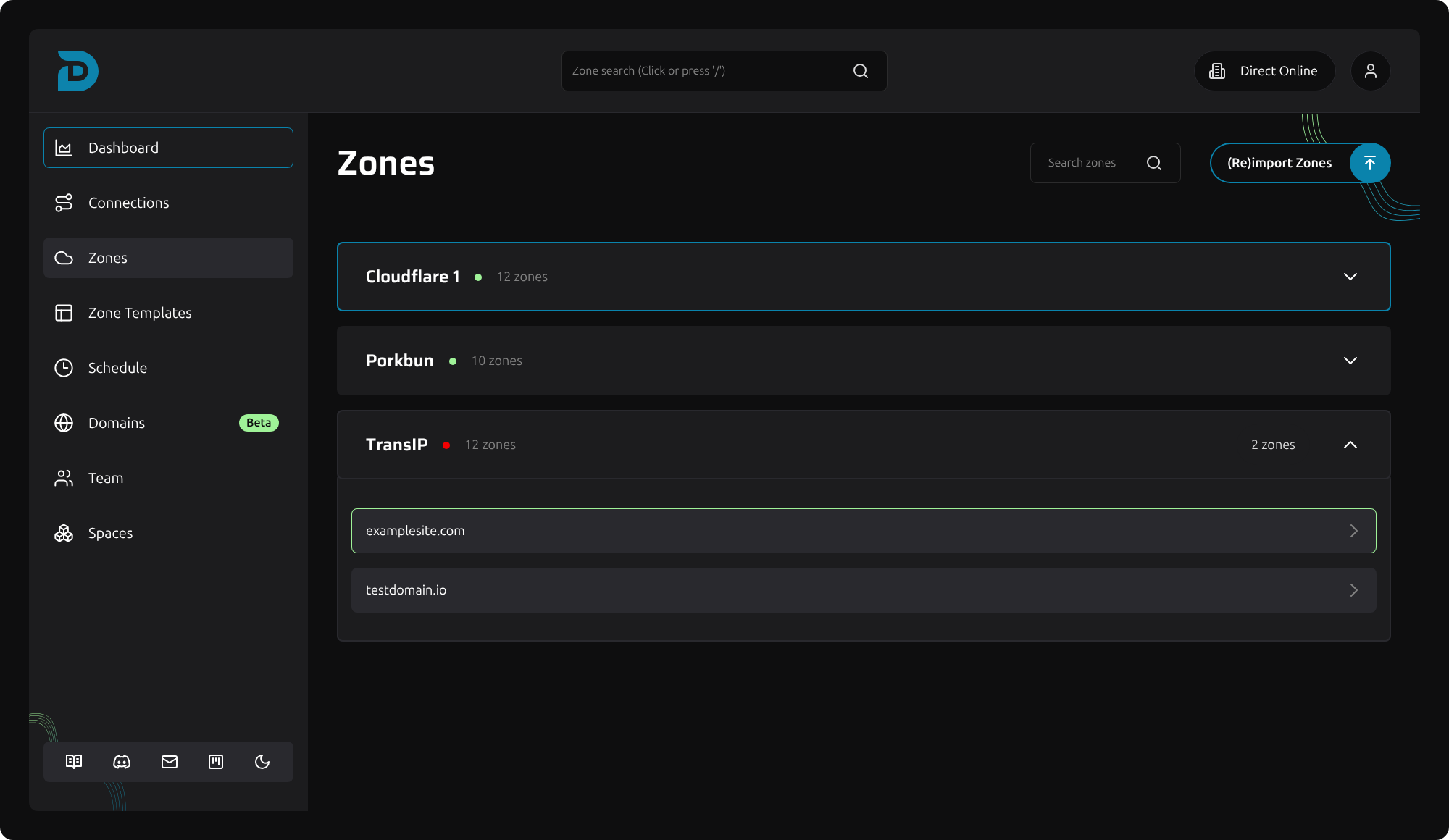1449x840 pixels.
Task: Click the building icon beside Direct Online
Action: point(1217,71)
